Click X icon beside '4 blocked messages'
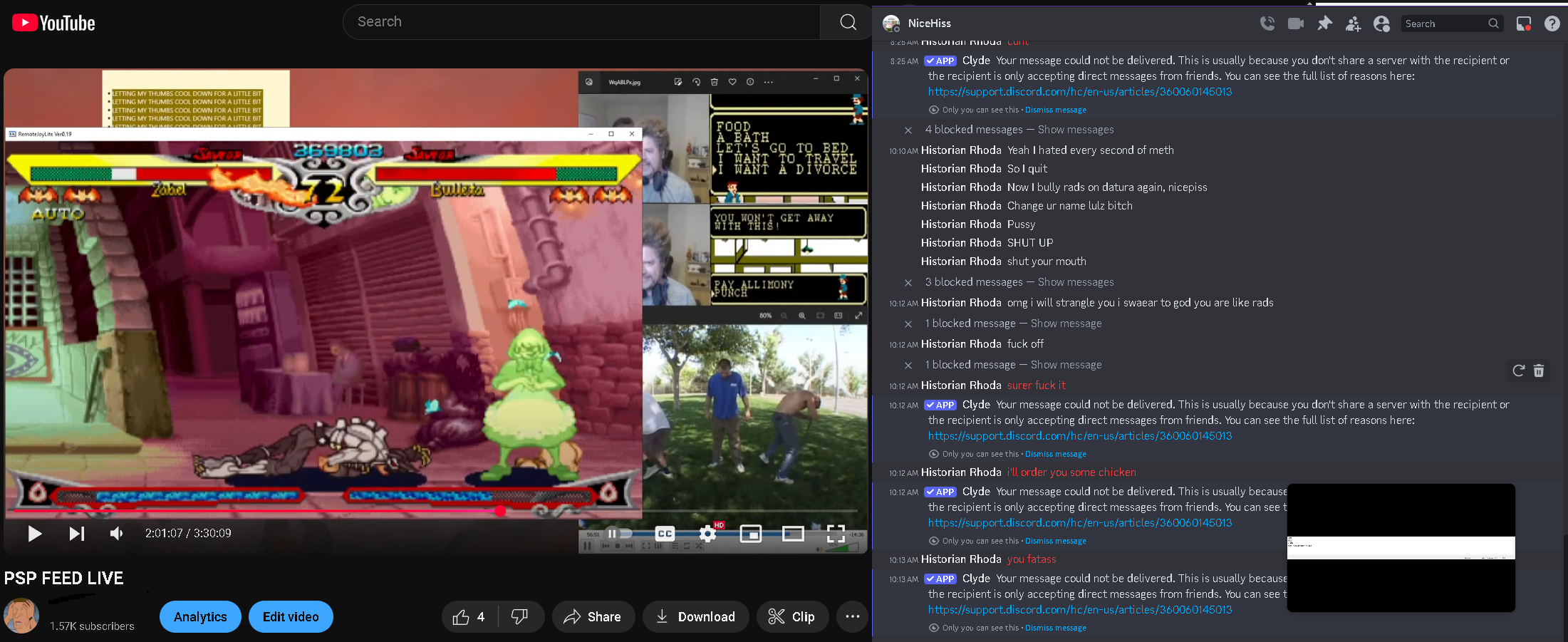This screenshot has height=642, width=1568. tap(908, 130)
